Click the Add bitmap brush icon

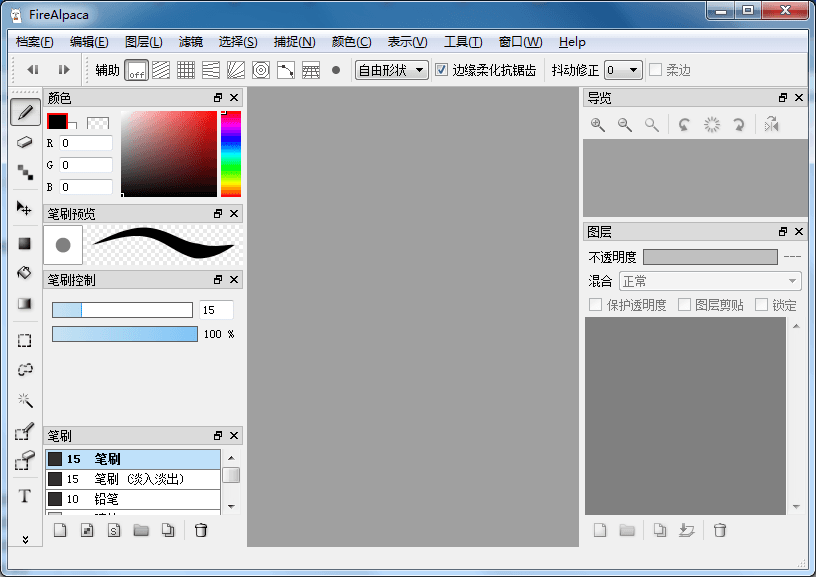coord(87,530)
